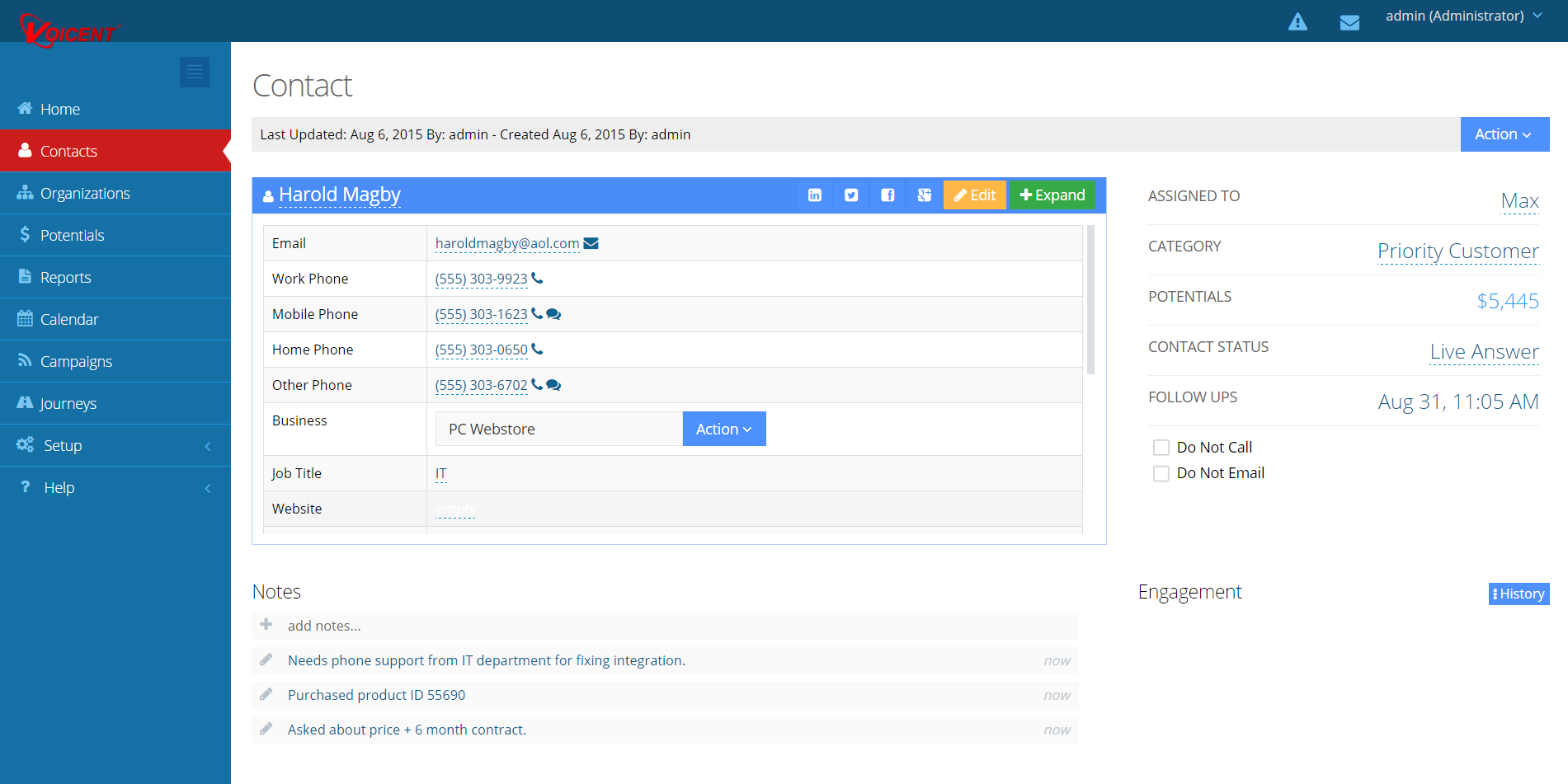Viewport: 1568px width, 784px height.
Task: Open the Action dropdown beside PC Webstore
Action: click(x=723, y=429)
